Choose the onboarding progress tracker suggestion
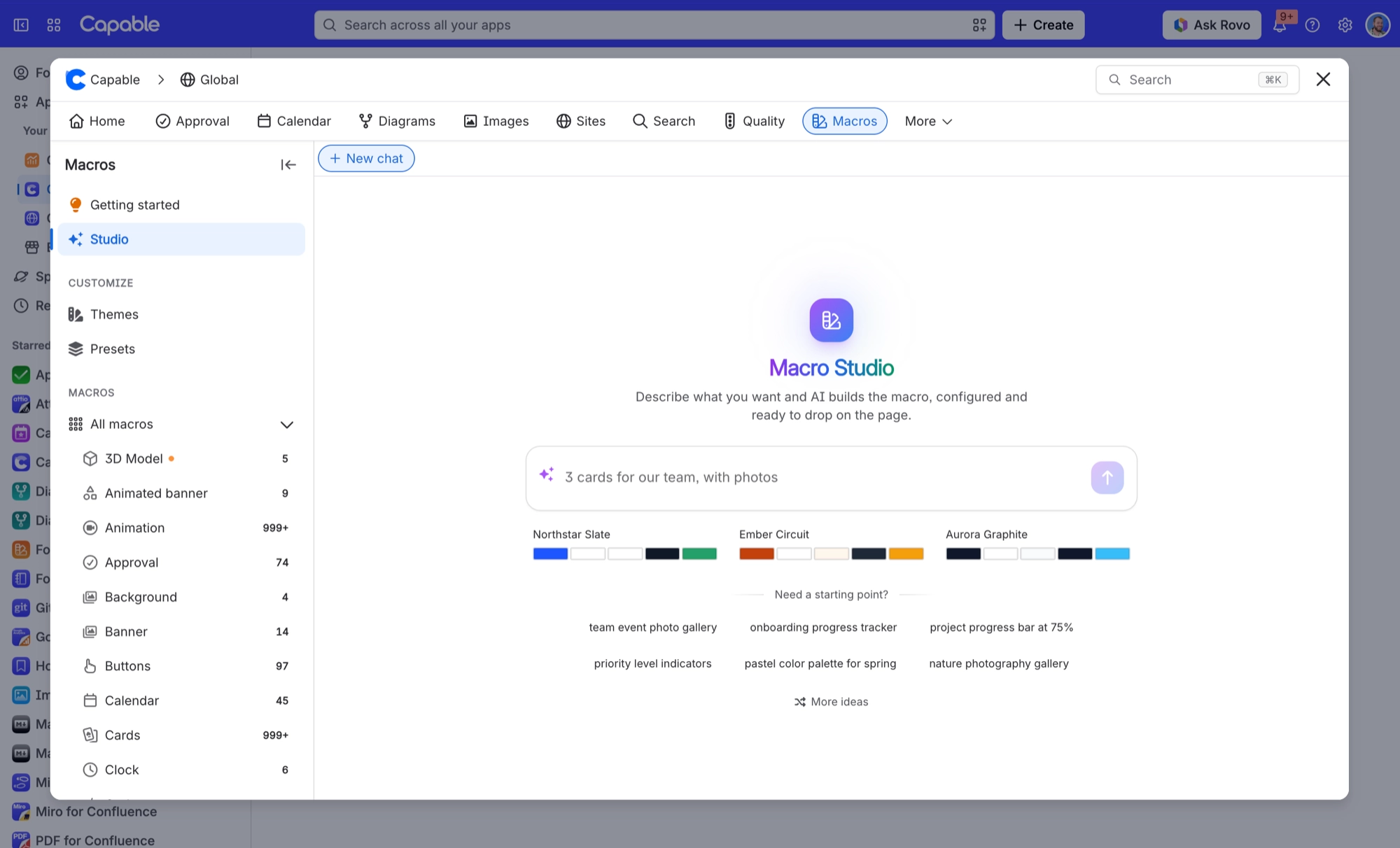1400x848 pixels. 822,628
